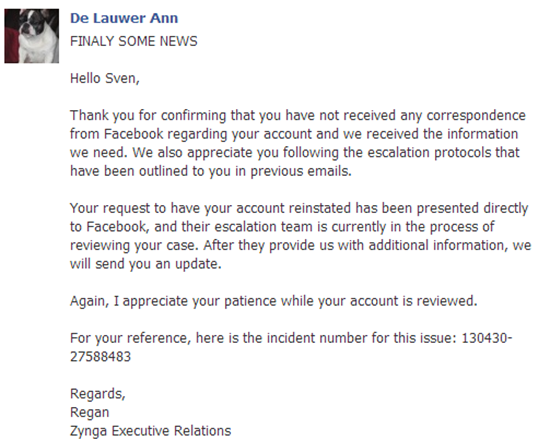This screenshot has width=550, height=441.
Task: Click the 'FINALY SOME NEWS' headline text
Action: tap(134, 41)
